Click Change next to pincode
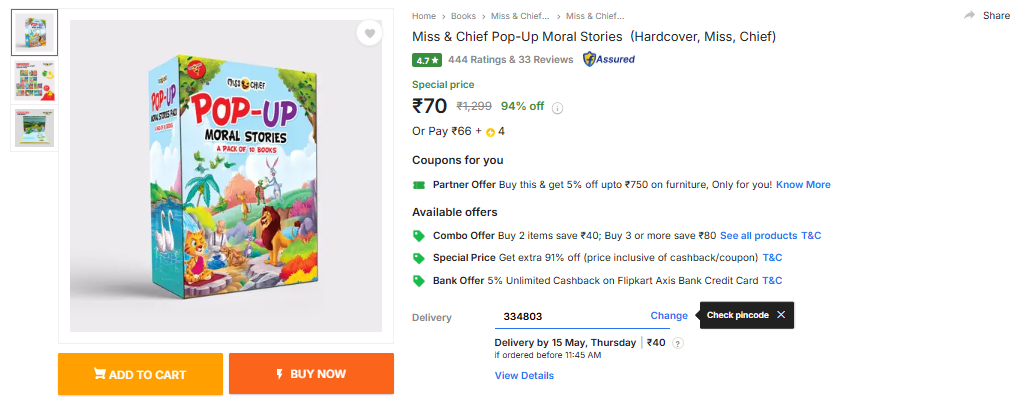The width and height of the screenshot is (1016, 398). coord(669,316)
